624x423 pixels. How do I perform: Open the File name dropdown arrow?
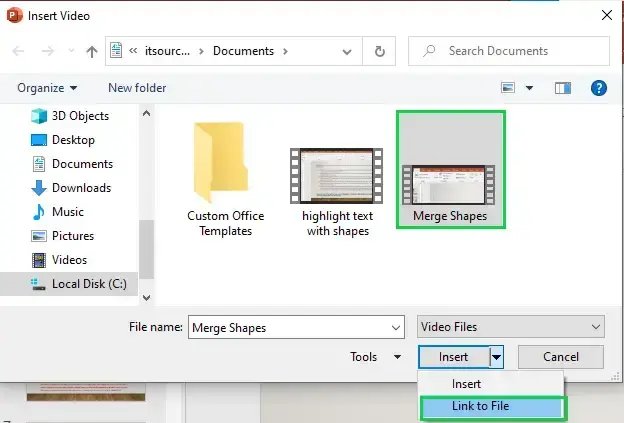click(396, 327)
